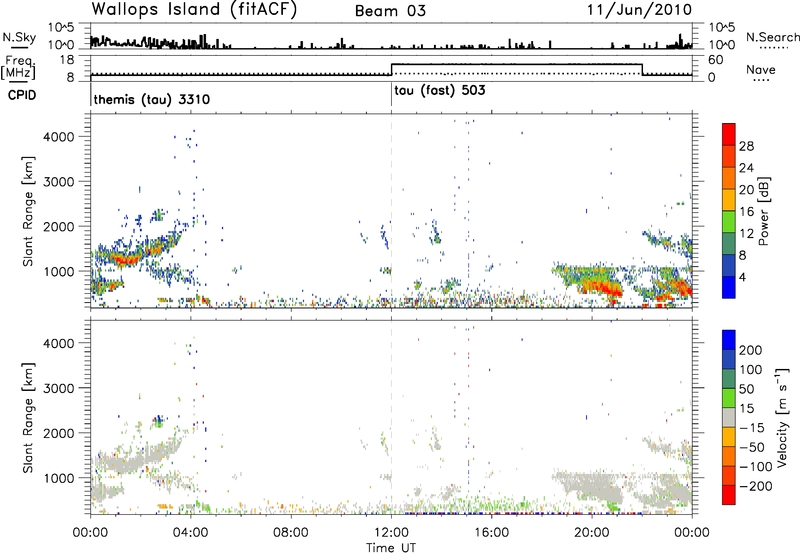The height and width of the screenshot is (554, 800).
Task: Pick the blue Power segment between 4 and 8
Action: click(729, 266)
